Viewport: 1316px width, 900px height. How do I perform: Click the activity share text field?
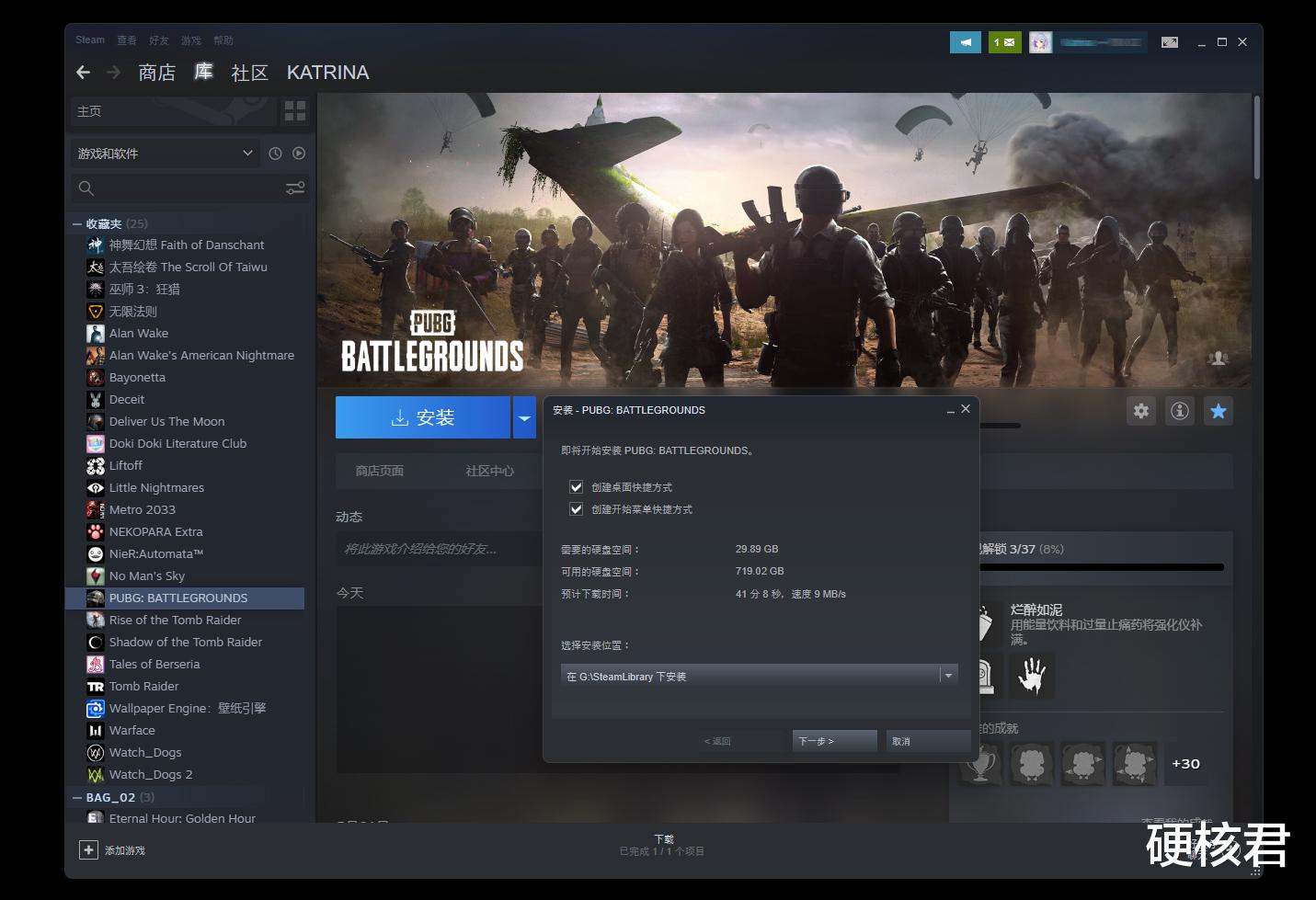click(x=441, y=549)
